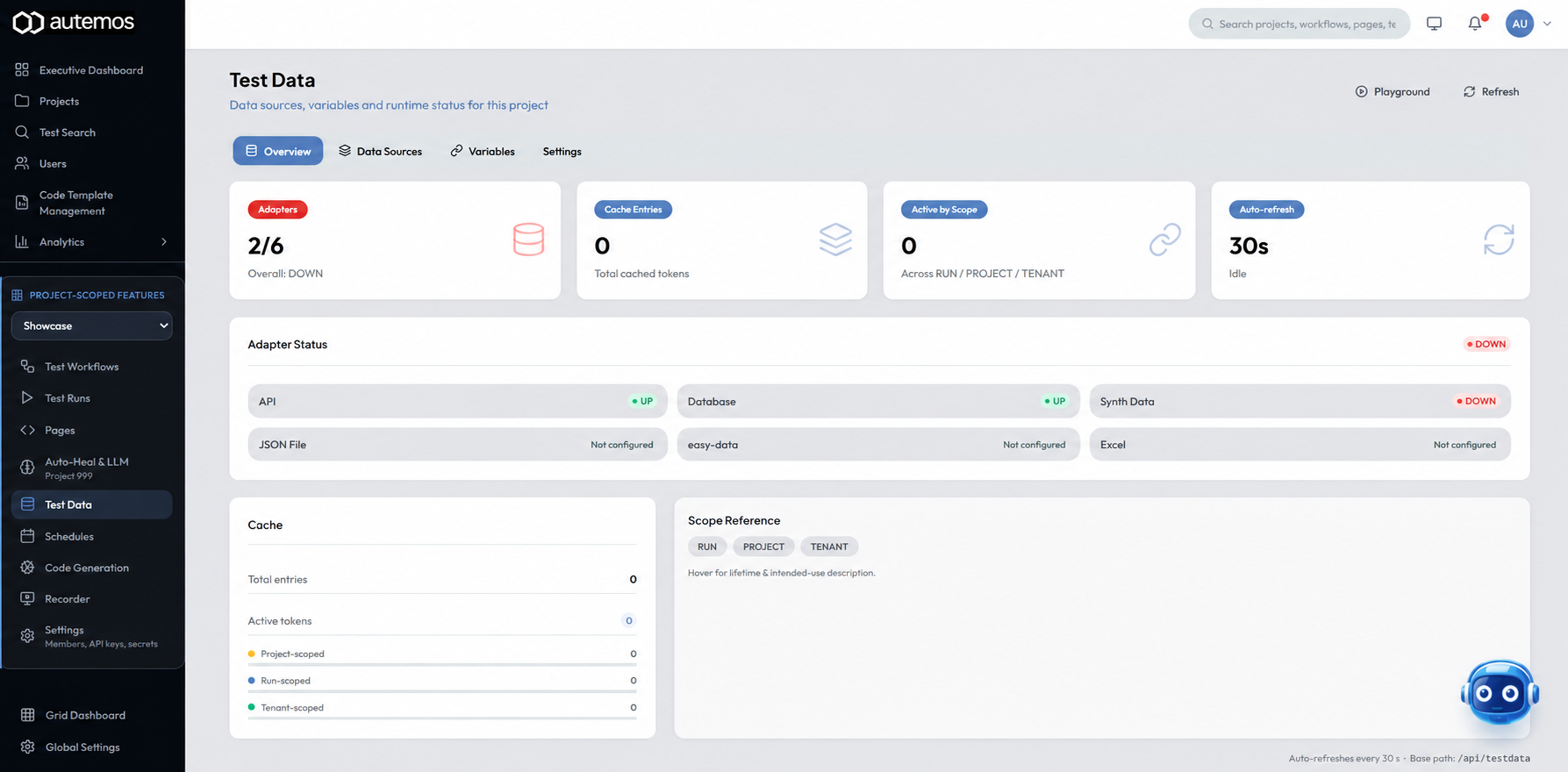This screenshot has height=772, width=1568.
Task: Click the autemos logo
Action: tap(73, 22)
